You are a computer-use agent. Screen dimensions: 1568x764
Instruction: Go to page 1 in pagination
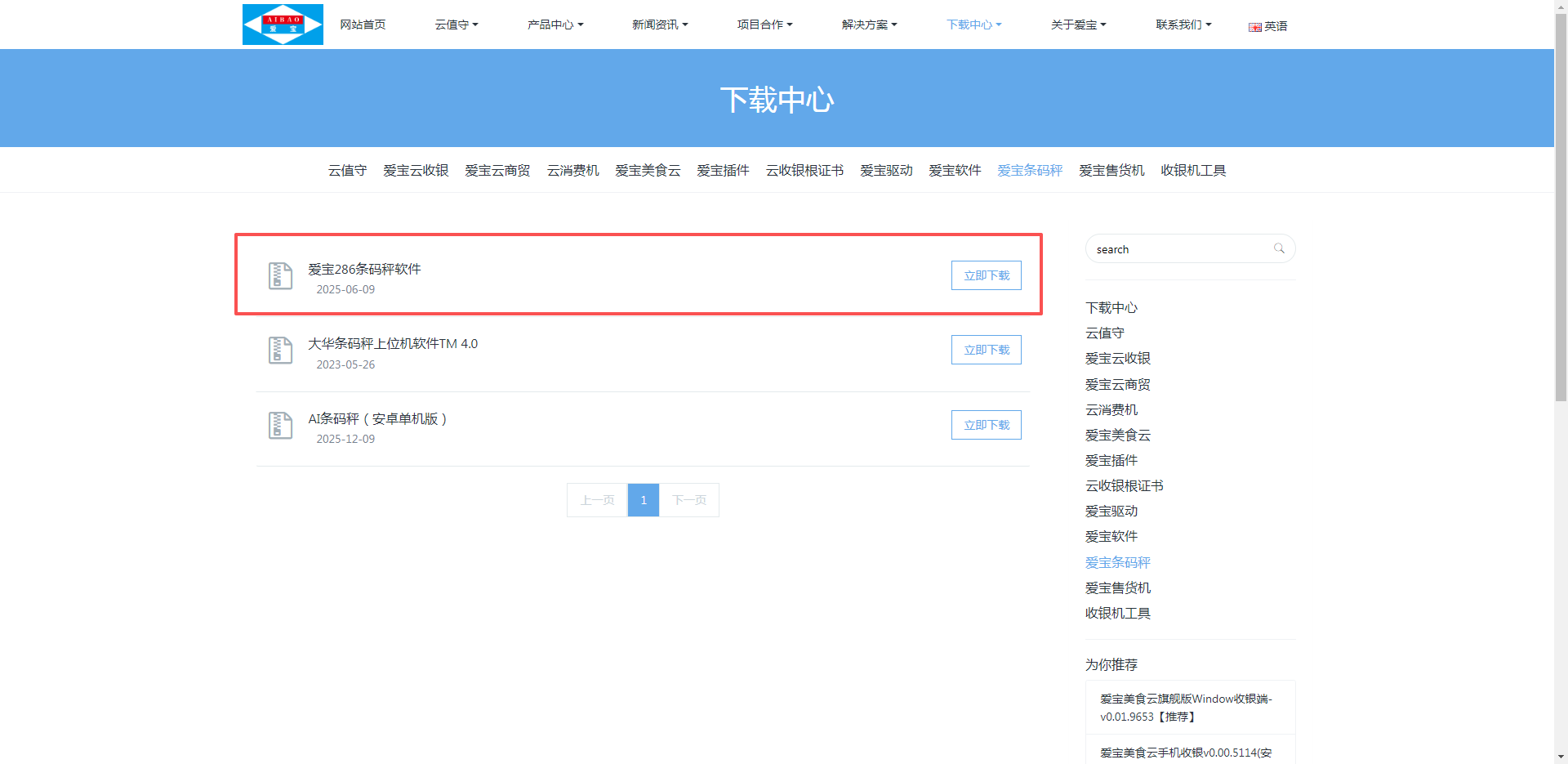point(644,500)
